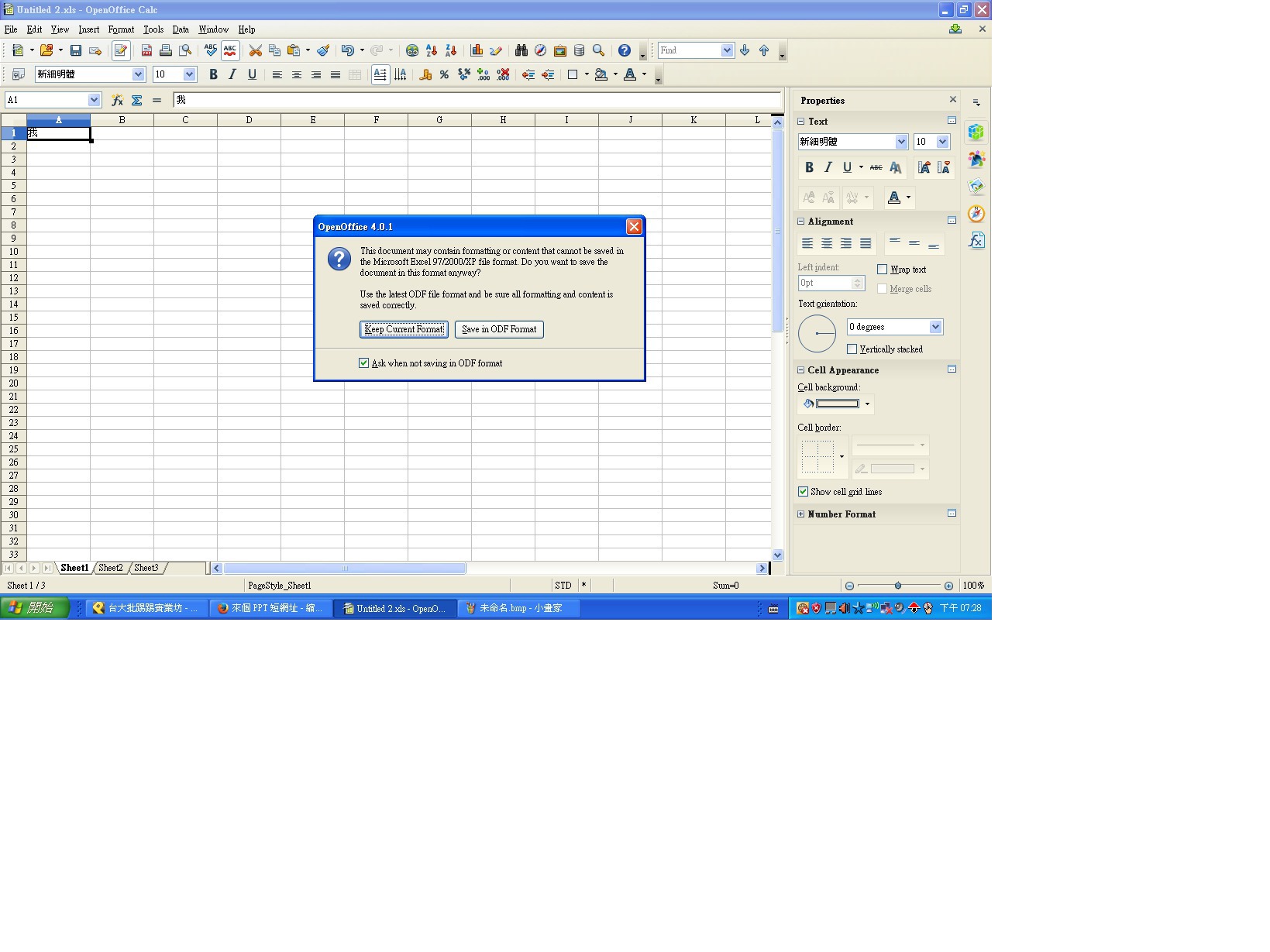Expand the Number Format section
Screen dimensions: 1270x952
[x=801, y=514]
